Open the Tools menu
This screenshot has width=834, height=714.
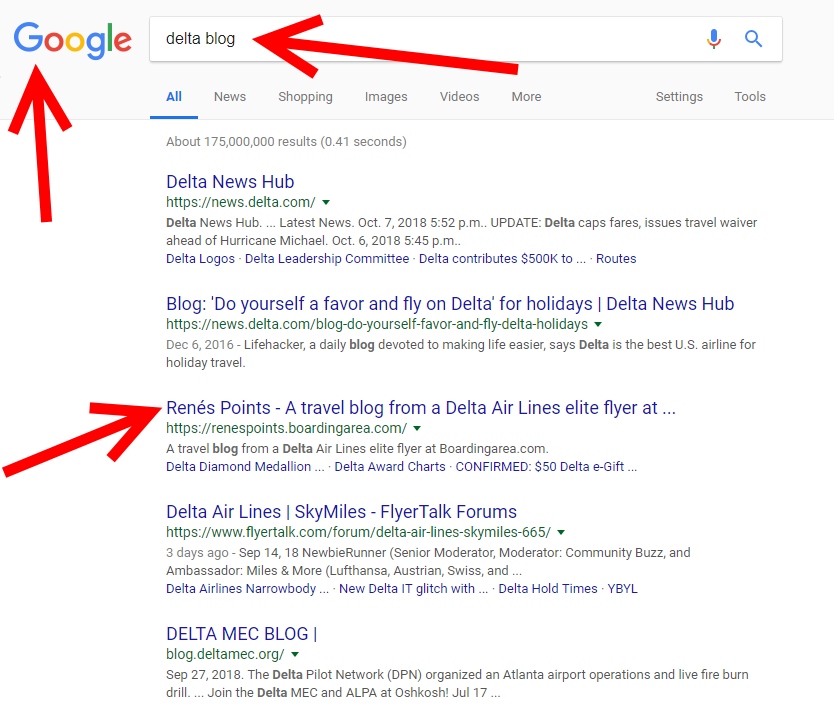[750, 96]
